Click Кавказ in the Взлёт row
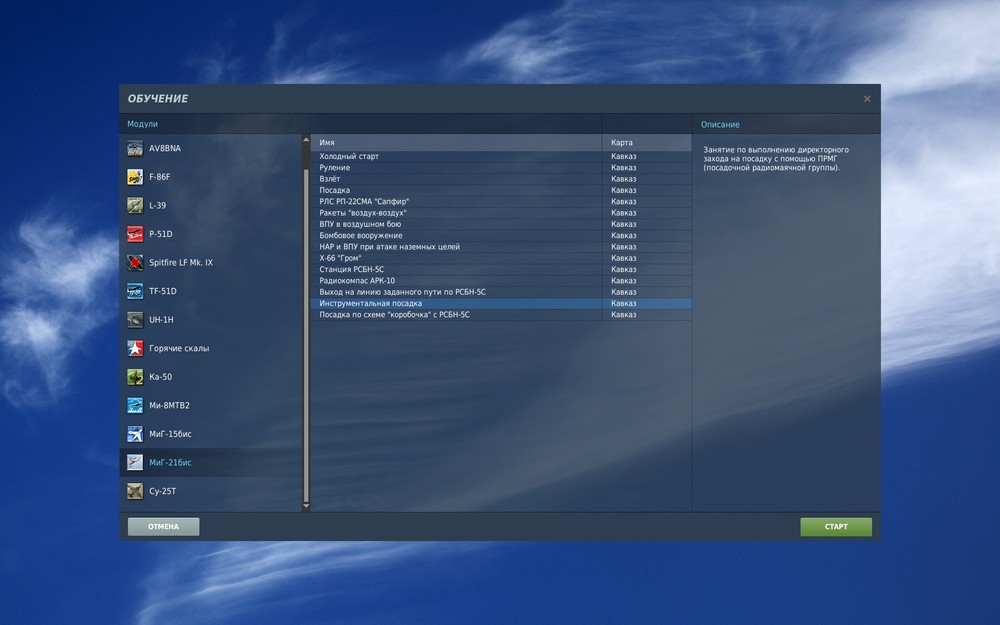 click(x=623, y=179)
